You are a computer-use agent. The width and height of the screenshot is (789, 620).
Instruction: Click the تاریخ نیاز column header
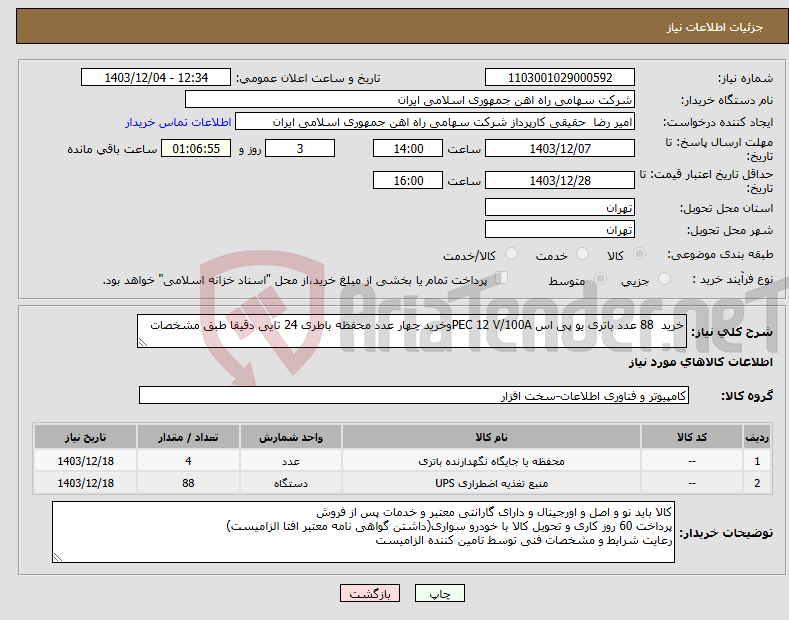pyautogui.click(x=85, y=437)
